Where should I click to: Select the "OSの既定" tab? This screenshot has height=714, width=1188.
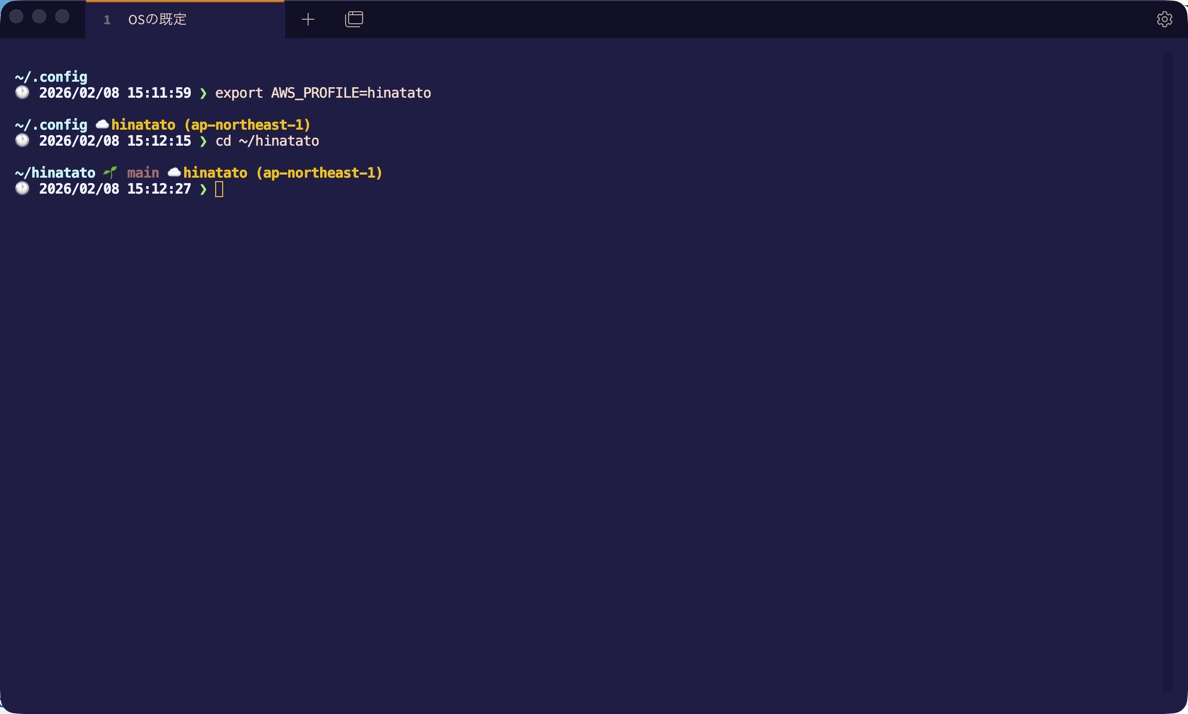tap(157, 19)
